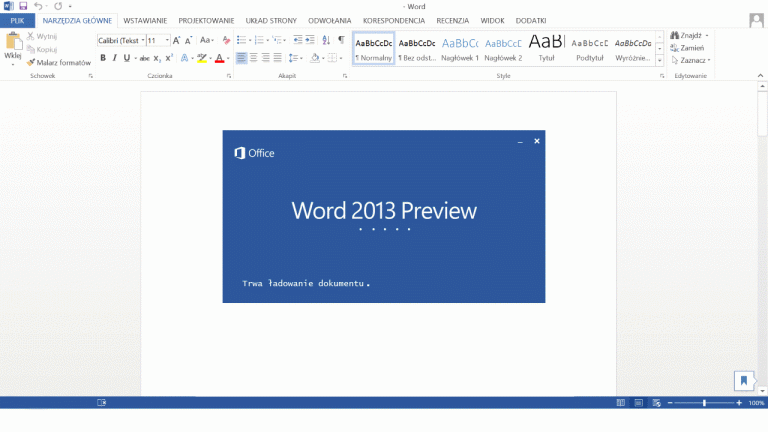Open the numbered list dropdown arrow
768x432 pixels.
(x=267, y=41)
